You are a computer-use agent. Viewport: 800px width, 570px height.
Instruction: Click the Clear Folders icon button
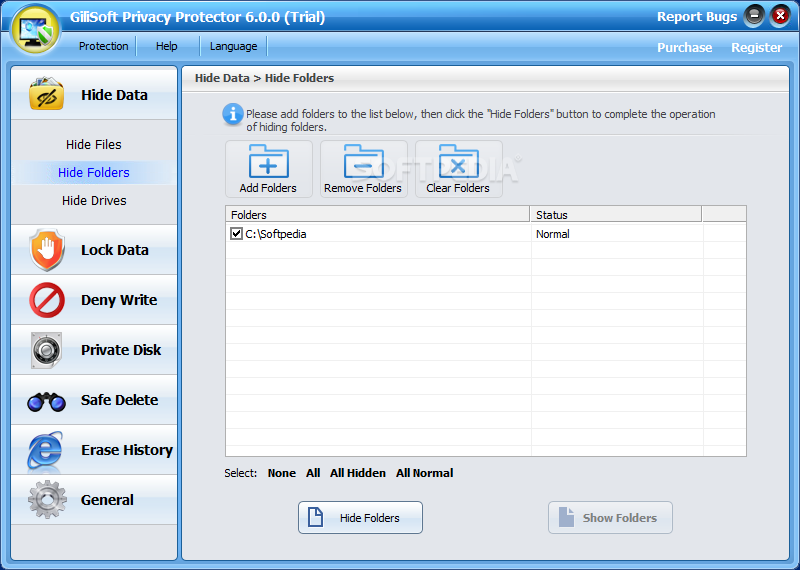[458, 169]
